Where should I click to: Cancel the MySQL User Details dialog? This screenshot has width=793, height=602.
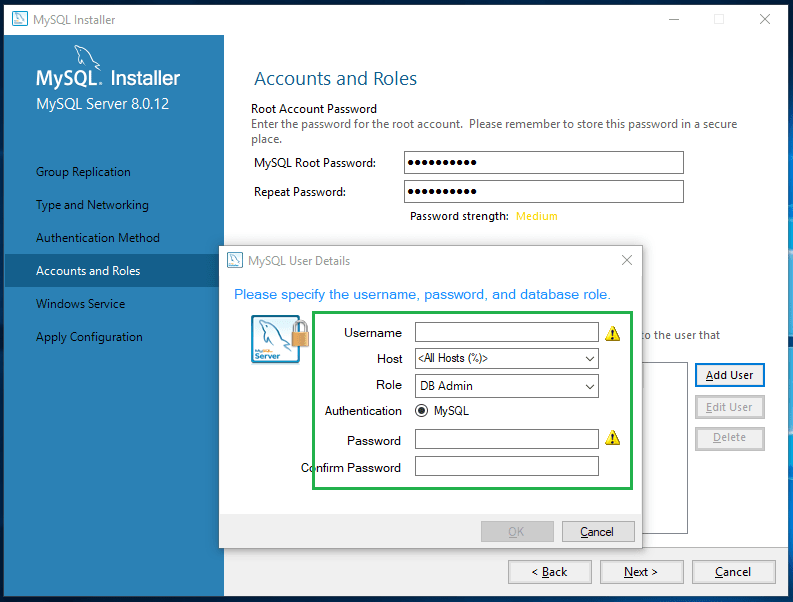597,532
